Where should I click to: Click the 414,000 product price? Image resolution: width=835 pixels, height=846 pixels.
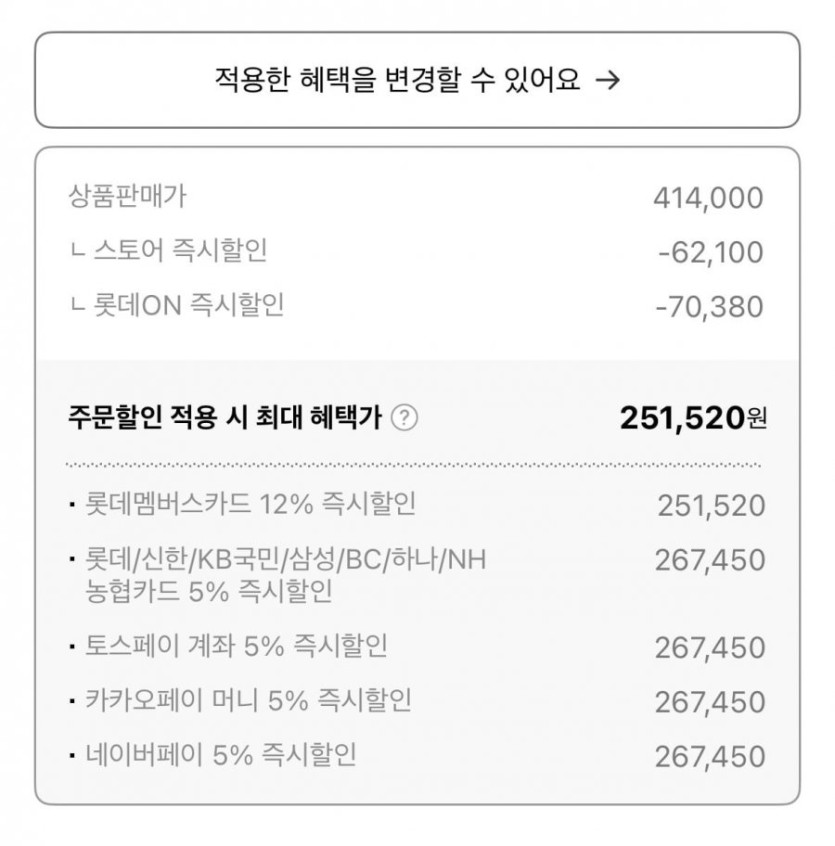pyautogui.click(x=708, y=198)
